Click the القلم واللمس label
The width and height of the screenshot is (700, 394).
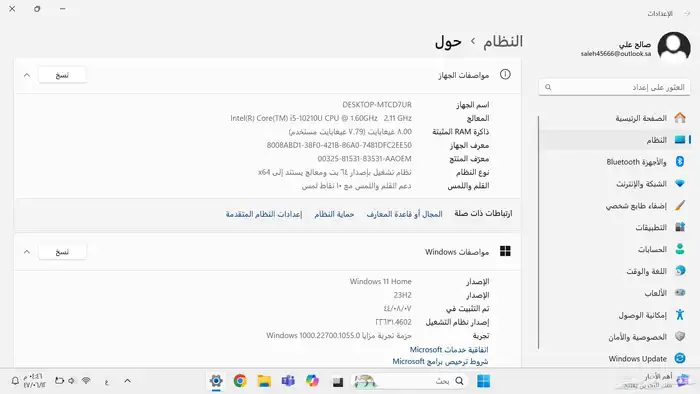click(x=468, y=186)
